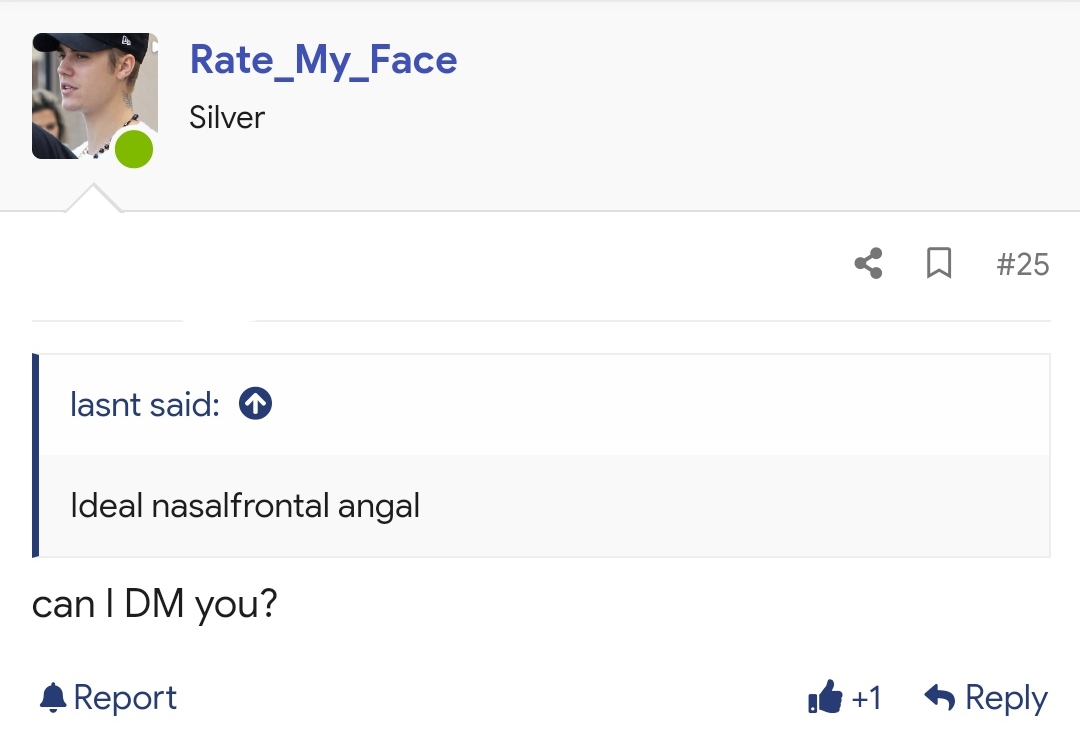
Task: Click the bell icon beside Report
Action: click(52, 698)
